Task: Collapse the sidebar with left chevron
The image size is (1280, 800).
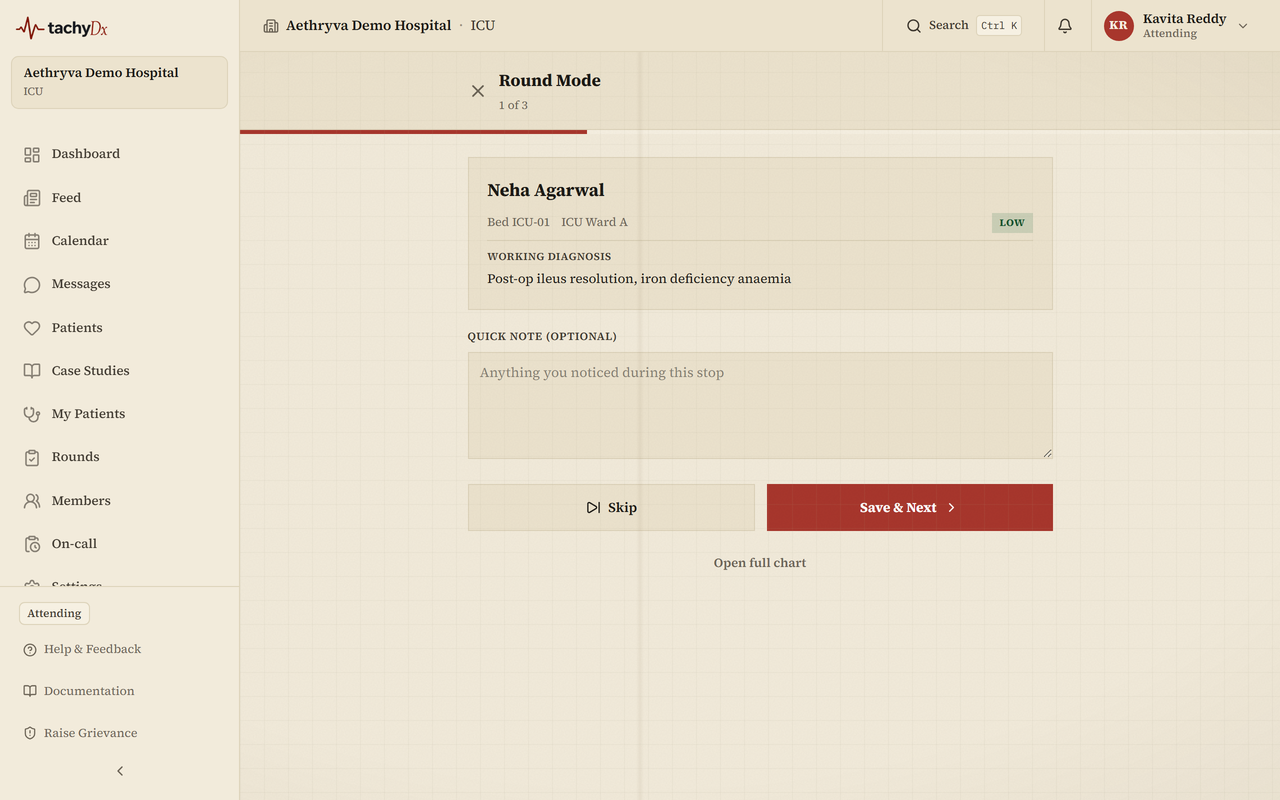Action: pos(120,771)
